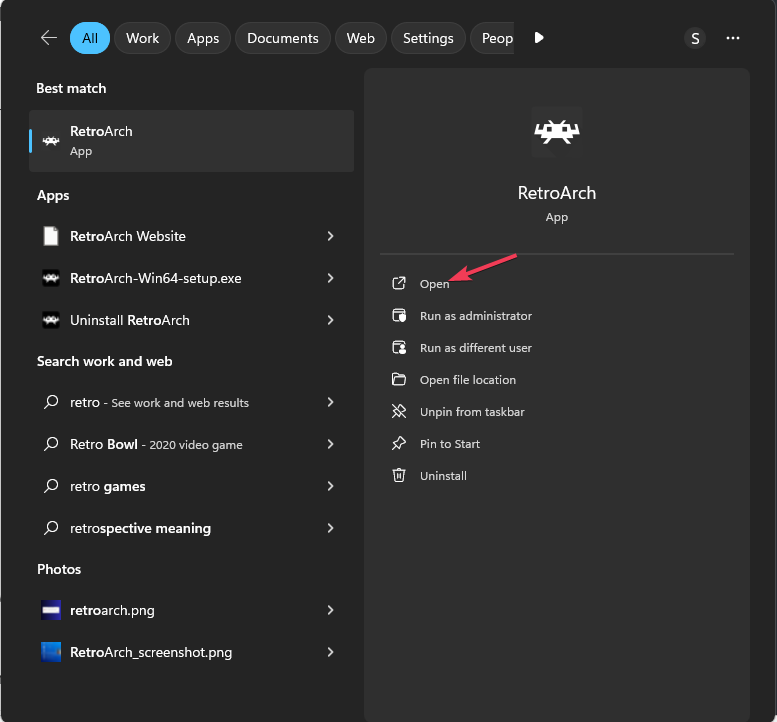This screenshot has width=777, height=722.
Task: Click the search icon beside retro games
Action: [x=51, y=486]
